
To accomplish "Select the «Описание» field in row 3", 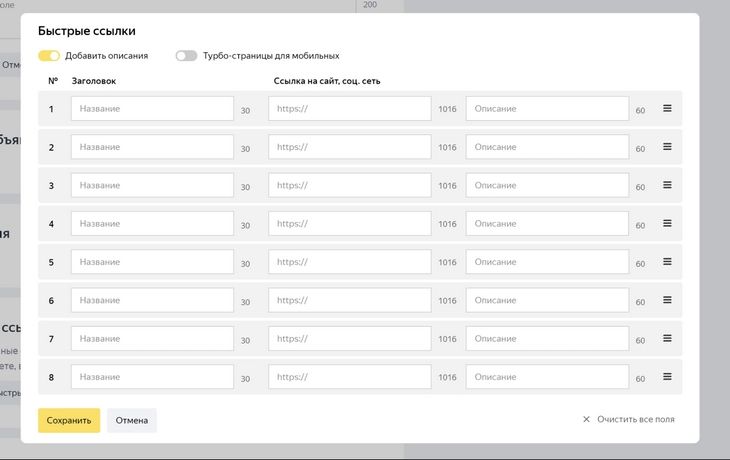I will tap(547, 185).
